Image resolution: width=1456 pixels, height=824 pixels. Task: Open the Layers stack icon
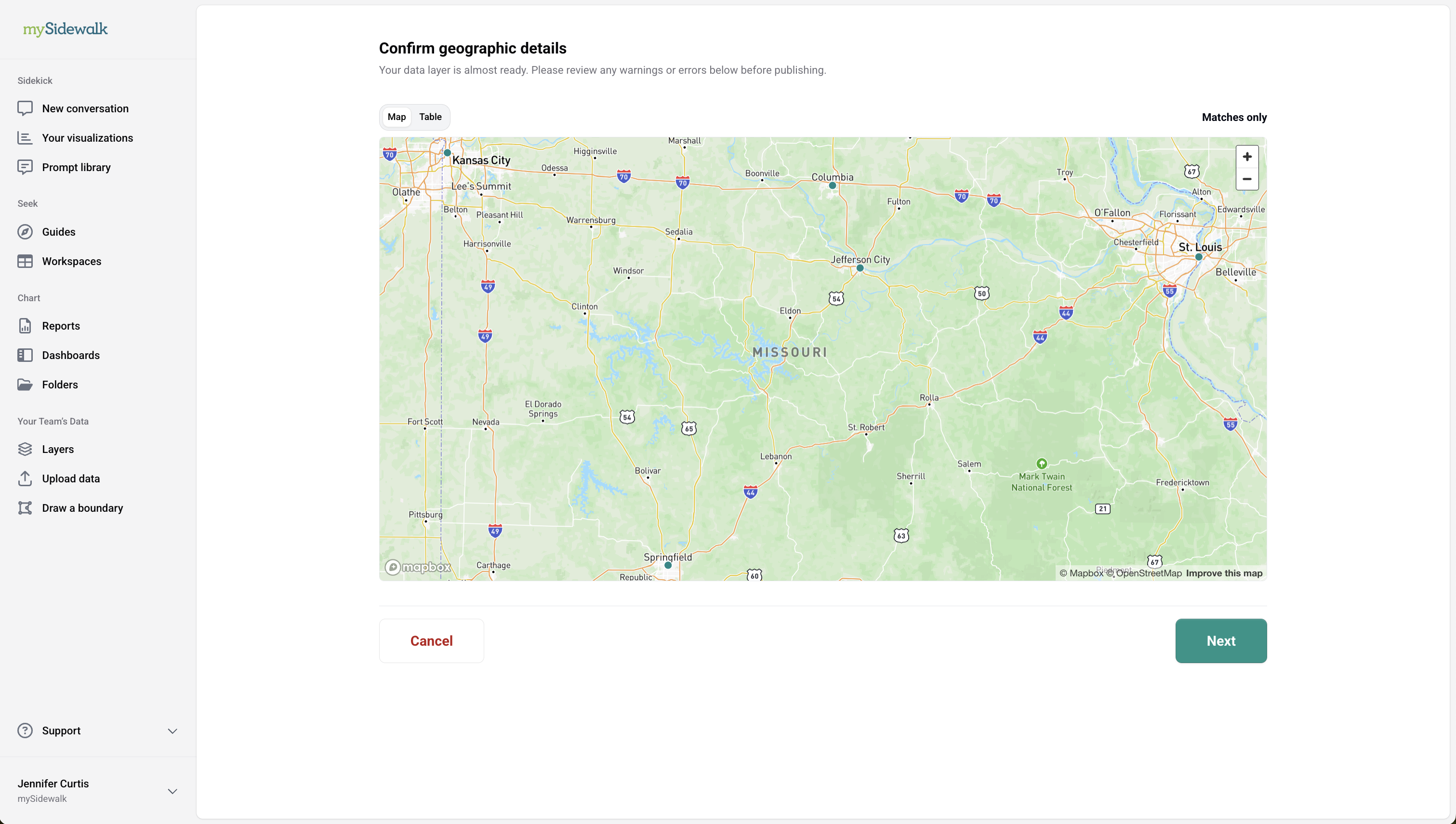(x=25, y=449)
